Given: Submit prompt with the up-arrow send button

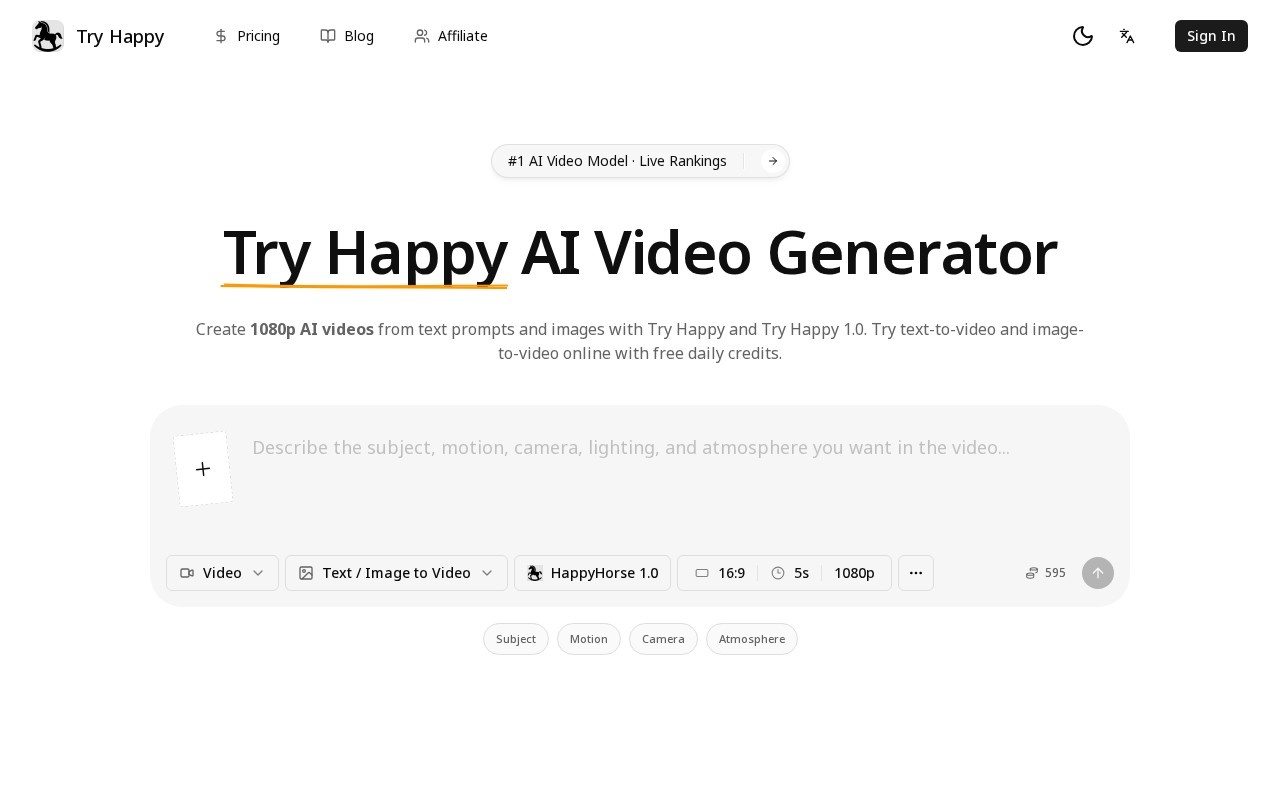Looking at the screenshot, I should 1098,573.
